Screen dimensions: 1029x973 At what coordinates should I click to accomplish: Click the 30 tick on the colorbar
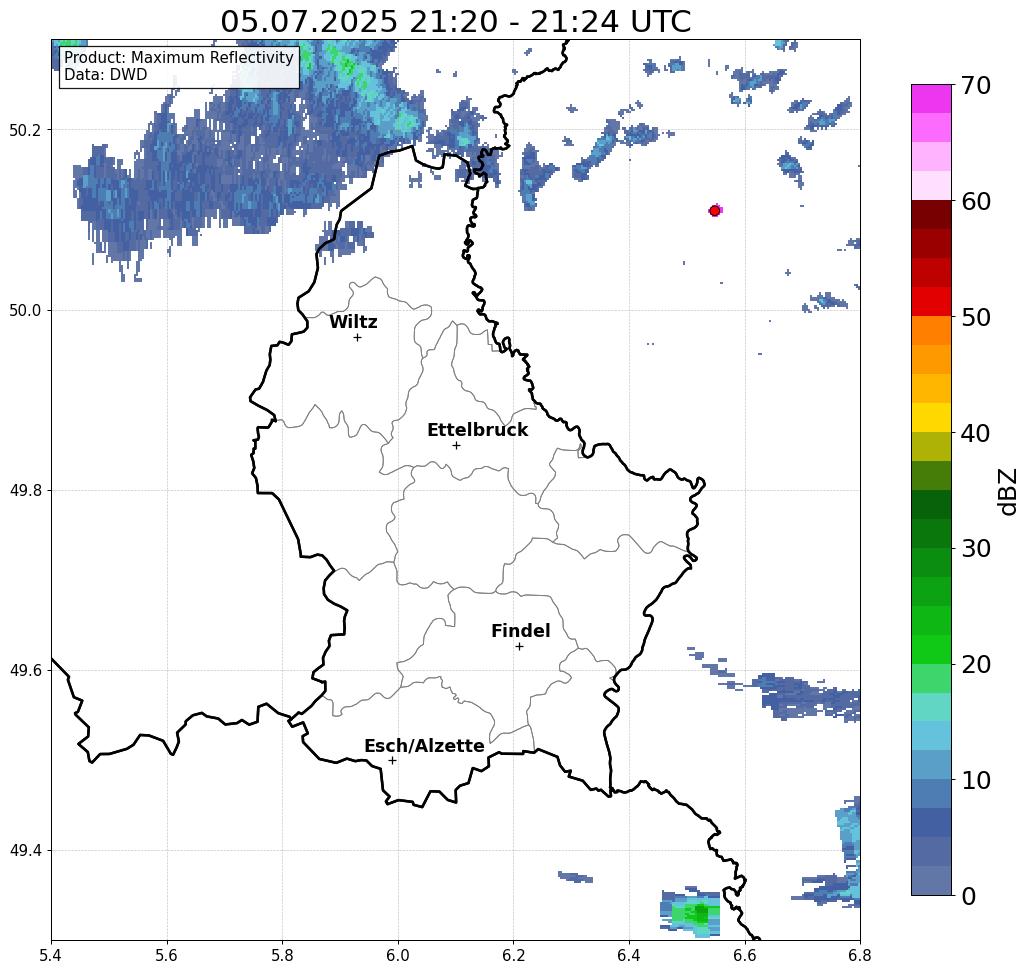click(x=976, y=549)
